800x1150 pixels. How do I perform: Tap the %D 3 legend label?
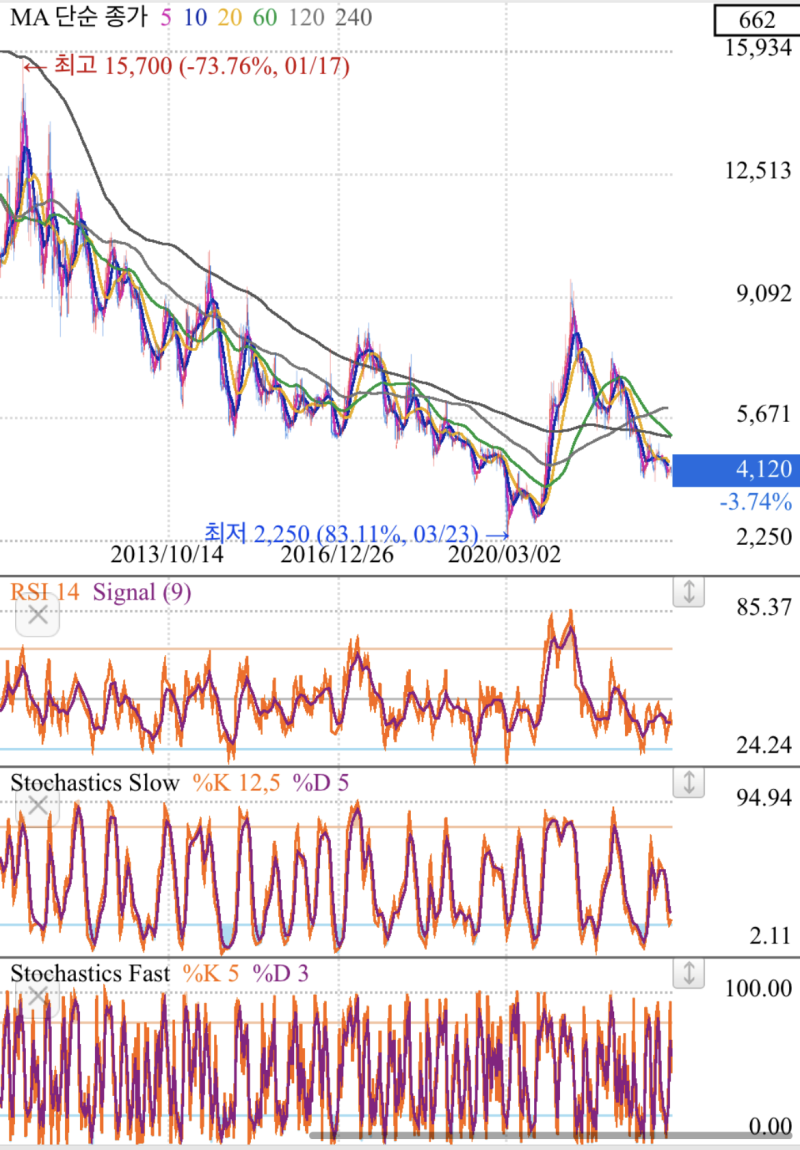point(281,973)
